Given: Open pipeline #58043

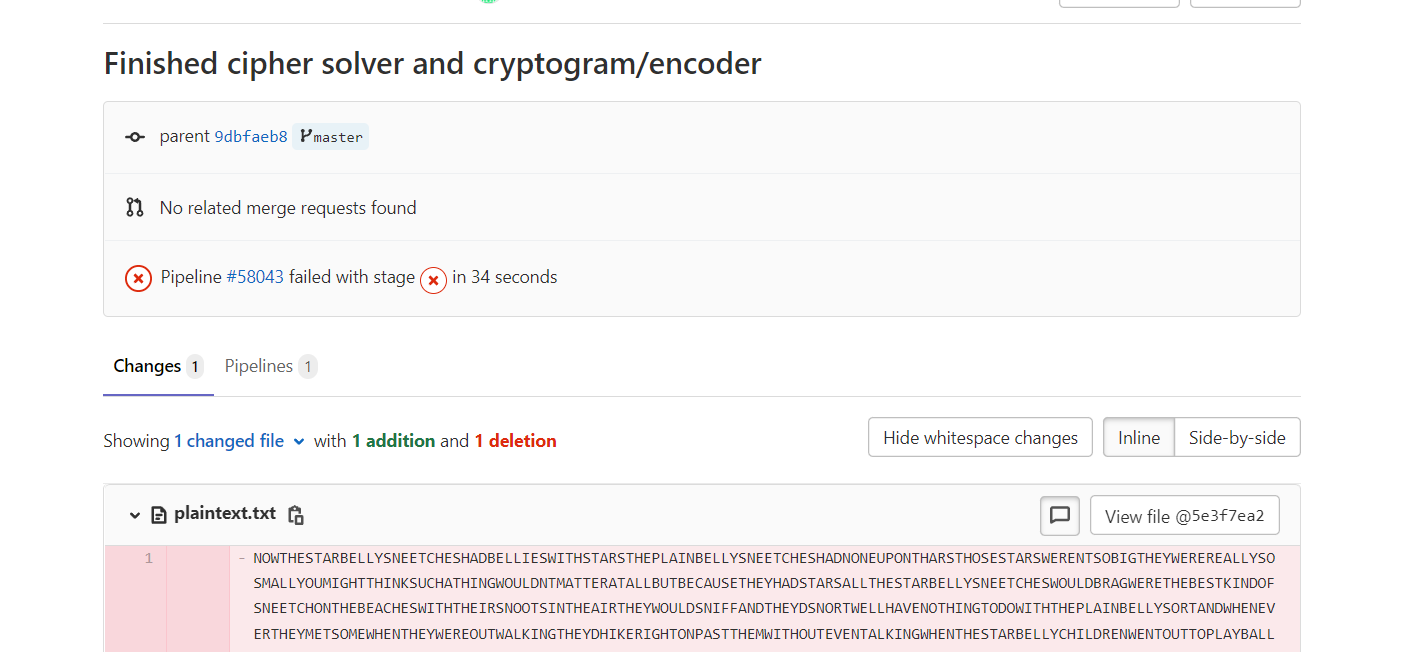Looking at the screenshot, I should [255, 277].
